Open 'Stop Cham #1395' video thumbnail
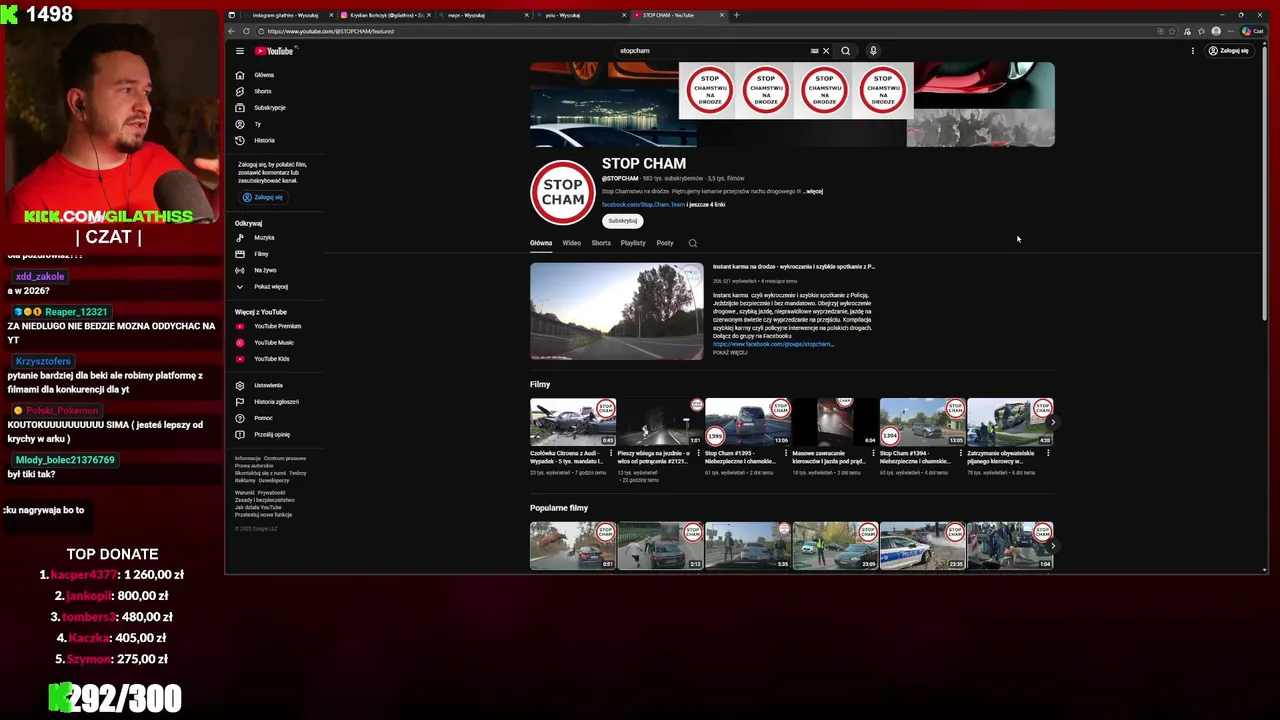1280x720 pixels. 748,422
